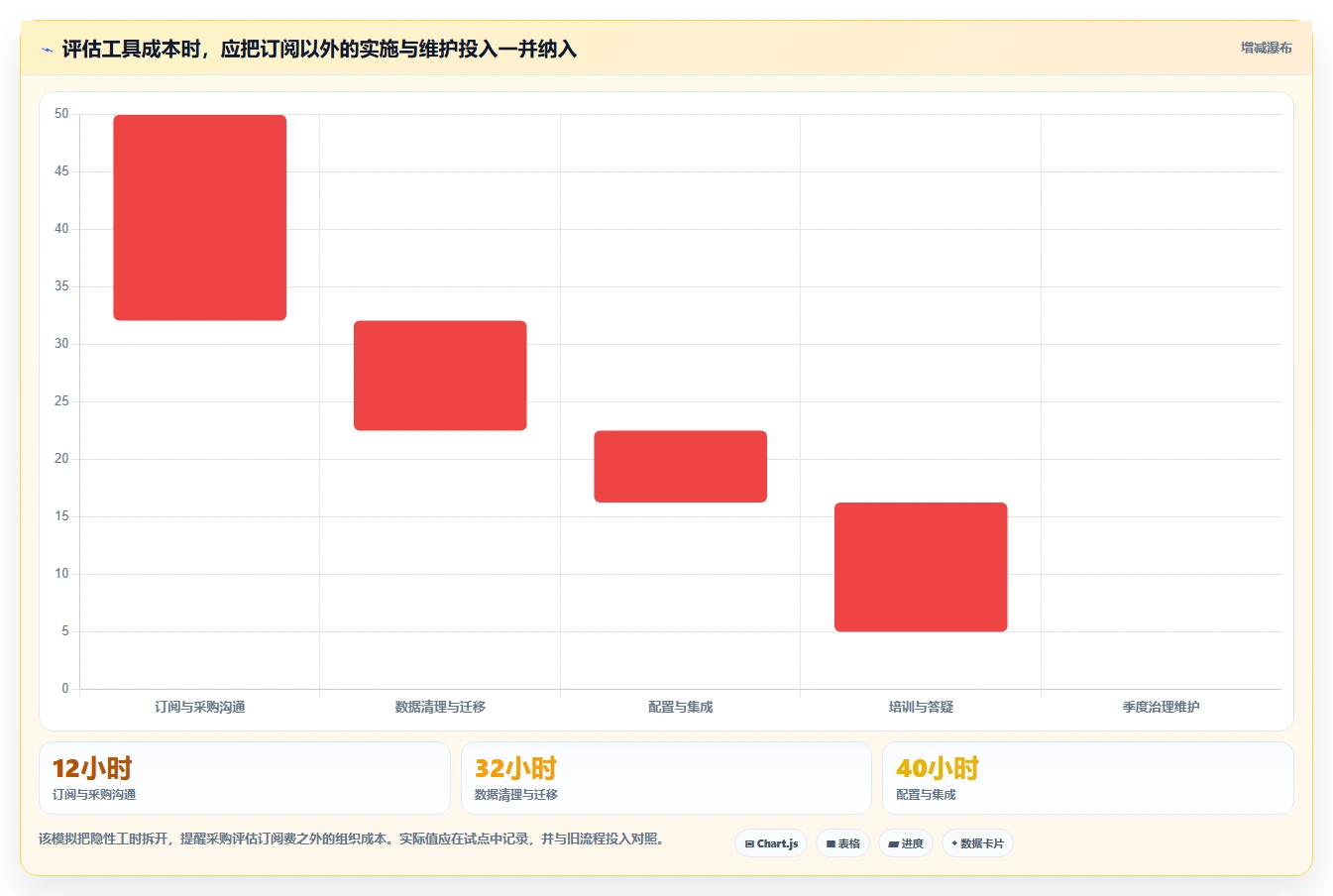Click x-axis label 订阅与采购沟通

click(200, 707)
